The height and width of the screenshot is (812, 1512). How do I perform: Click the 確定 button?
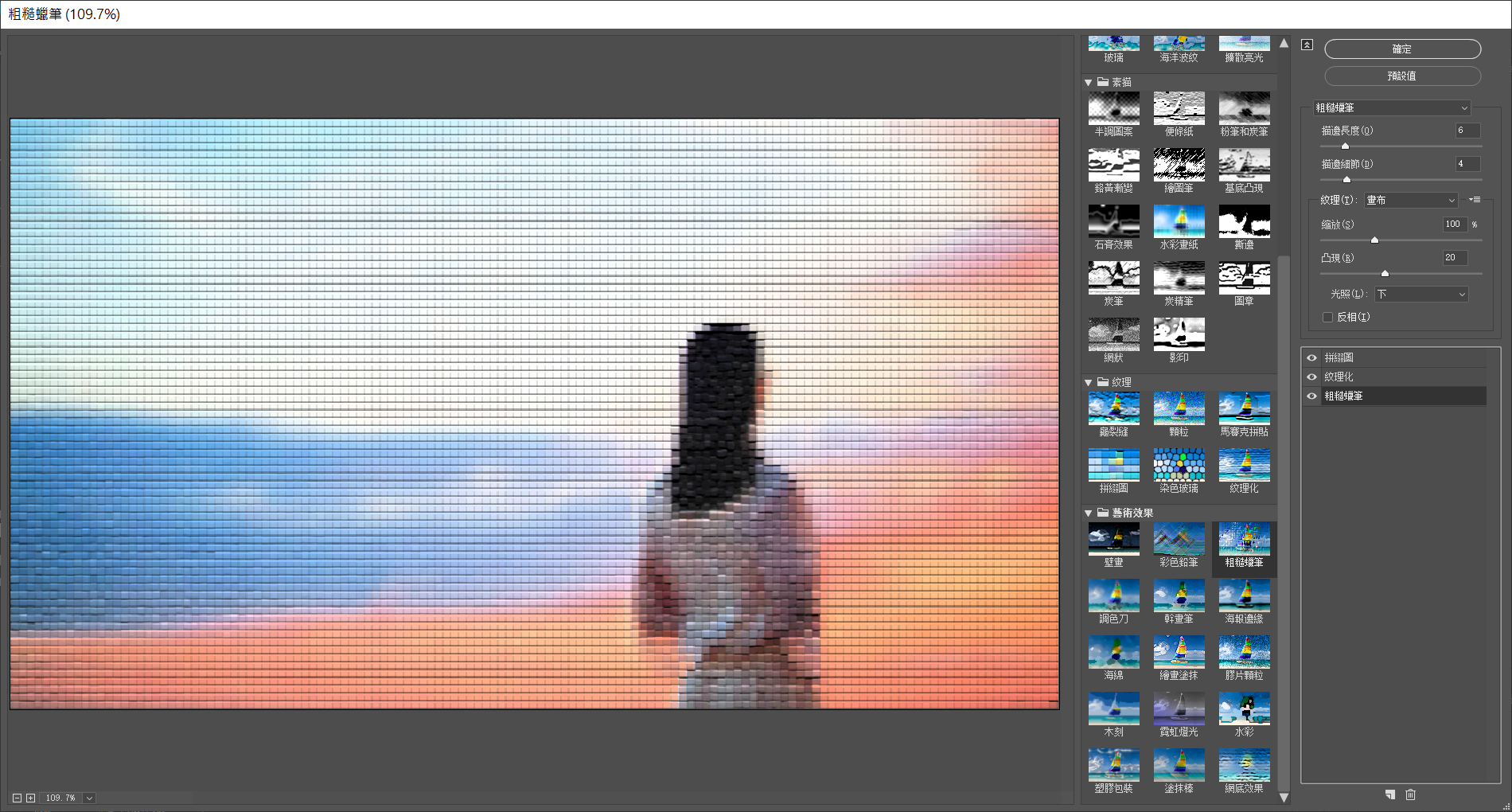coord(1401,49)
